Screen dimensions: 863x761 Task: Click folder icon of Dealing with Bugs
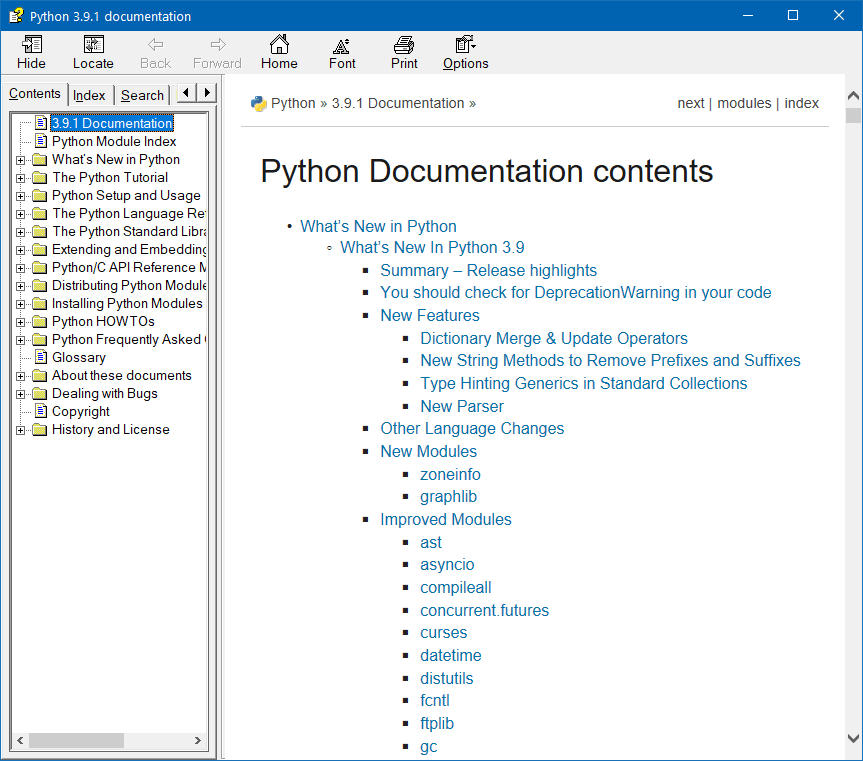(x=40, y=393)
